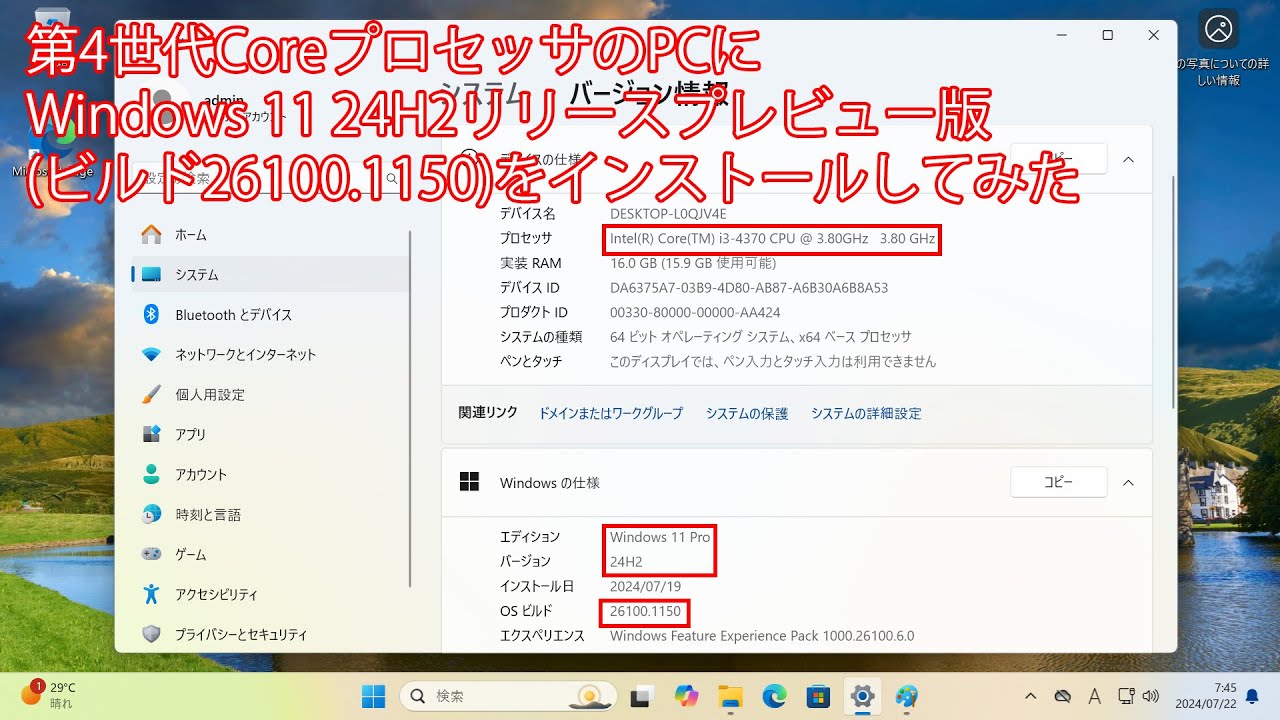Open ネットワークとインターネット settings
The width and height of the screenshot is (1280, 720).
[245, 355]
